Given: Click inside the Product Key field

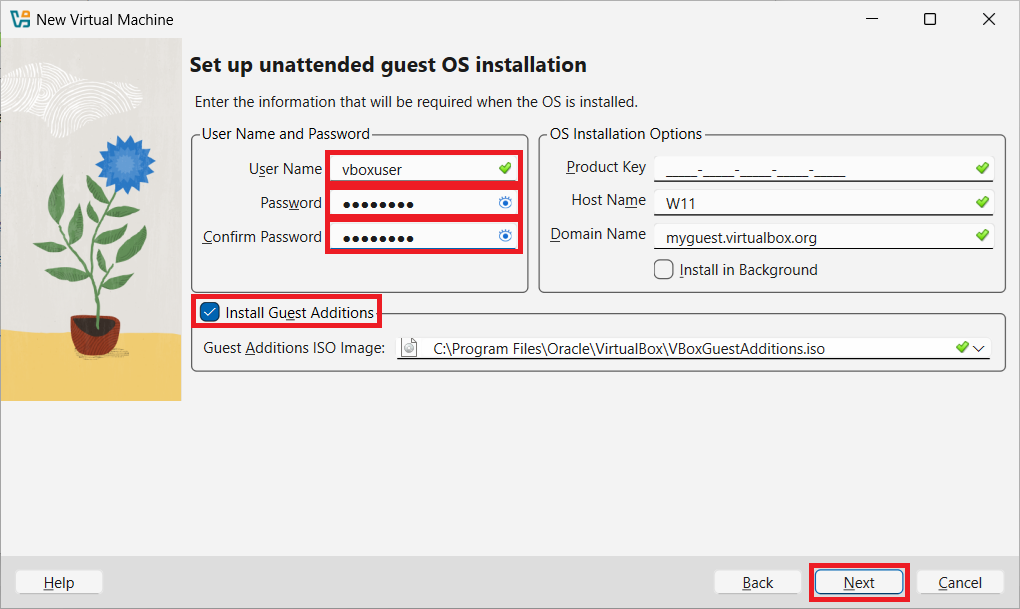Looking at the screenshot, I should (x=810, y=169).
